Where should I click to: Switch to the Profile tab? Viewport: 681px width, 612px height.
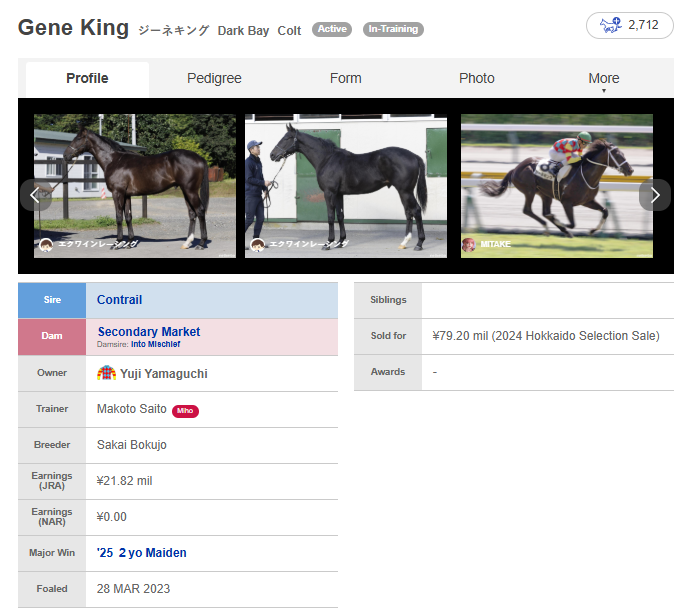pos(87,78)
